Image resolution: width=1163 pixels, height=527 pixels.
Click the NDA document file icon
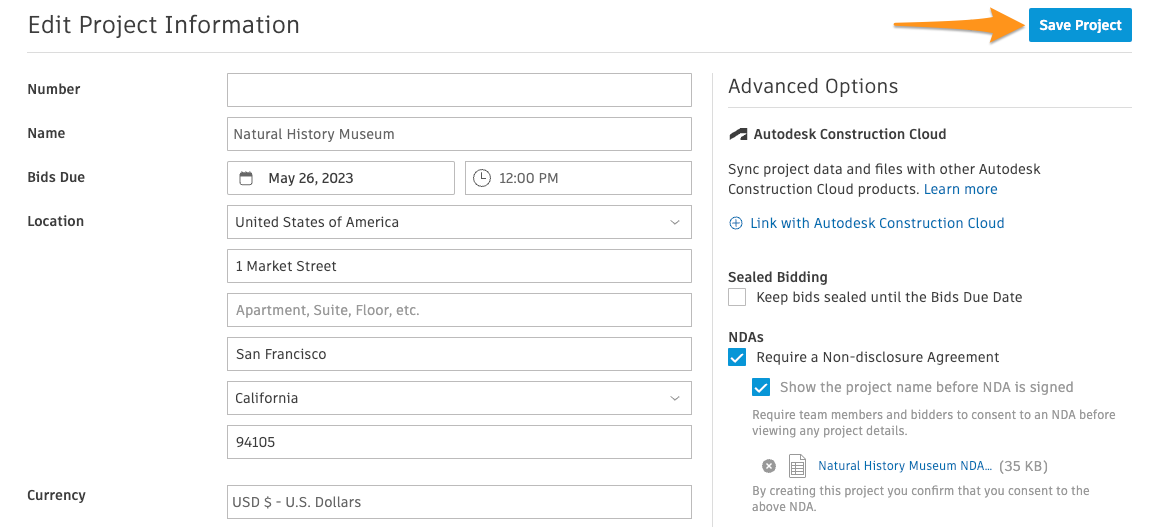[797, 466]
